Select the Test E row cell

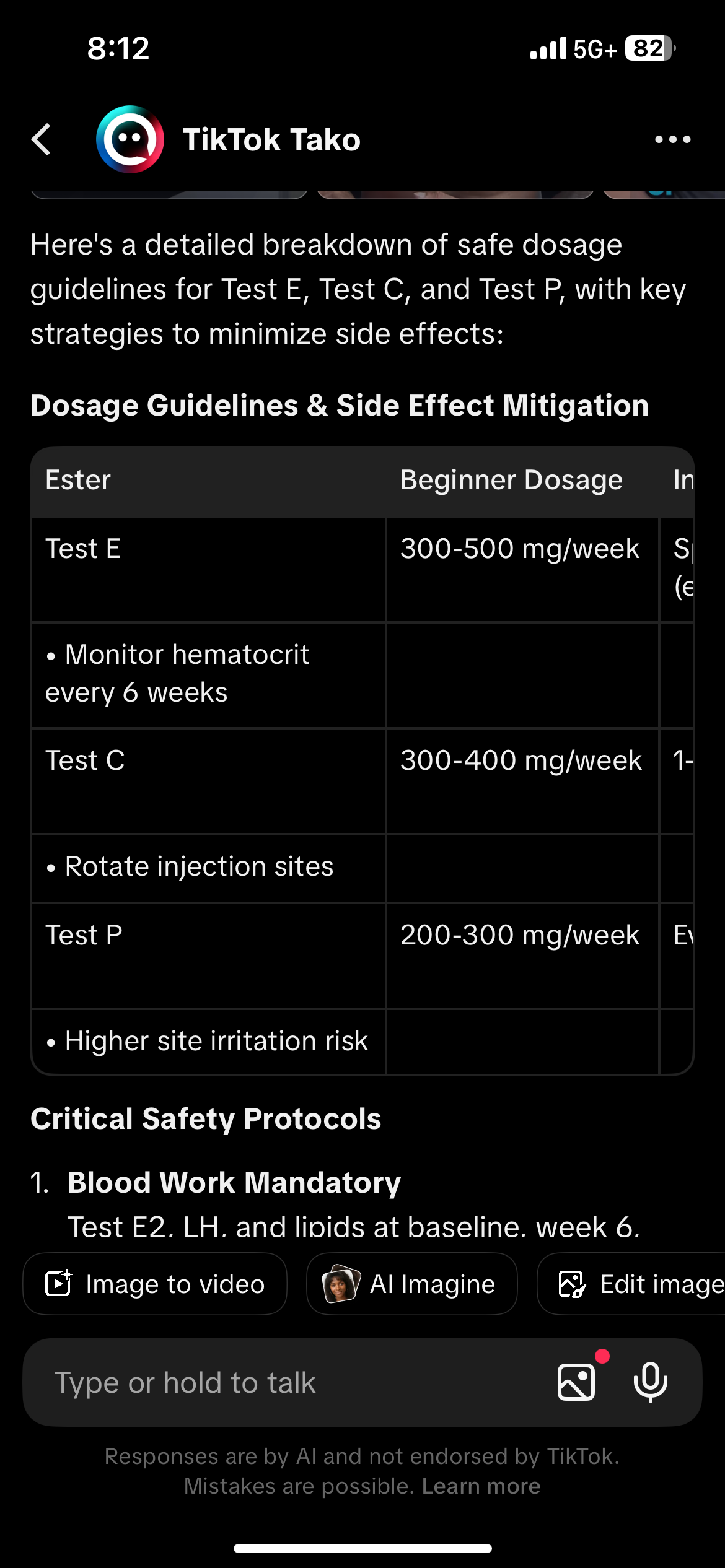pos(83,549)
